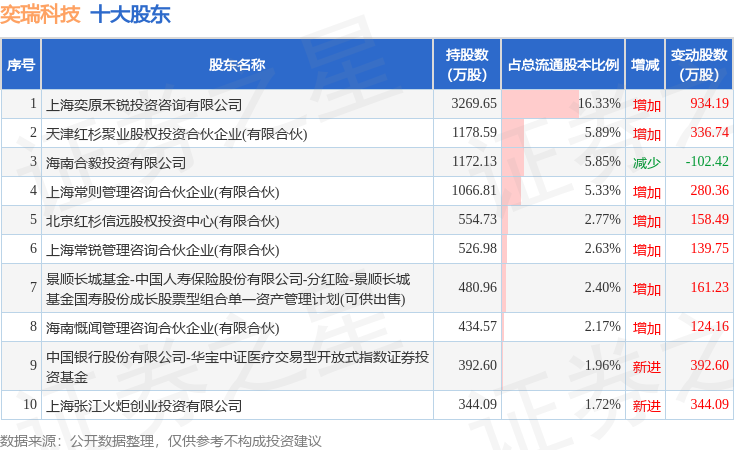Select the 股东名称 column header
734x450 pixels.
click(x=237, y=65)
